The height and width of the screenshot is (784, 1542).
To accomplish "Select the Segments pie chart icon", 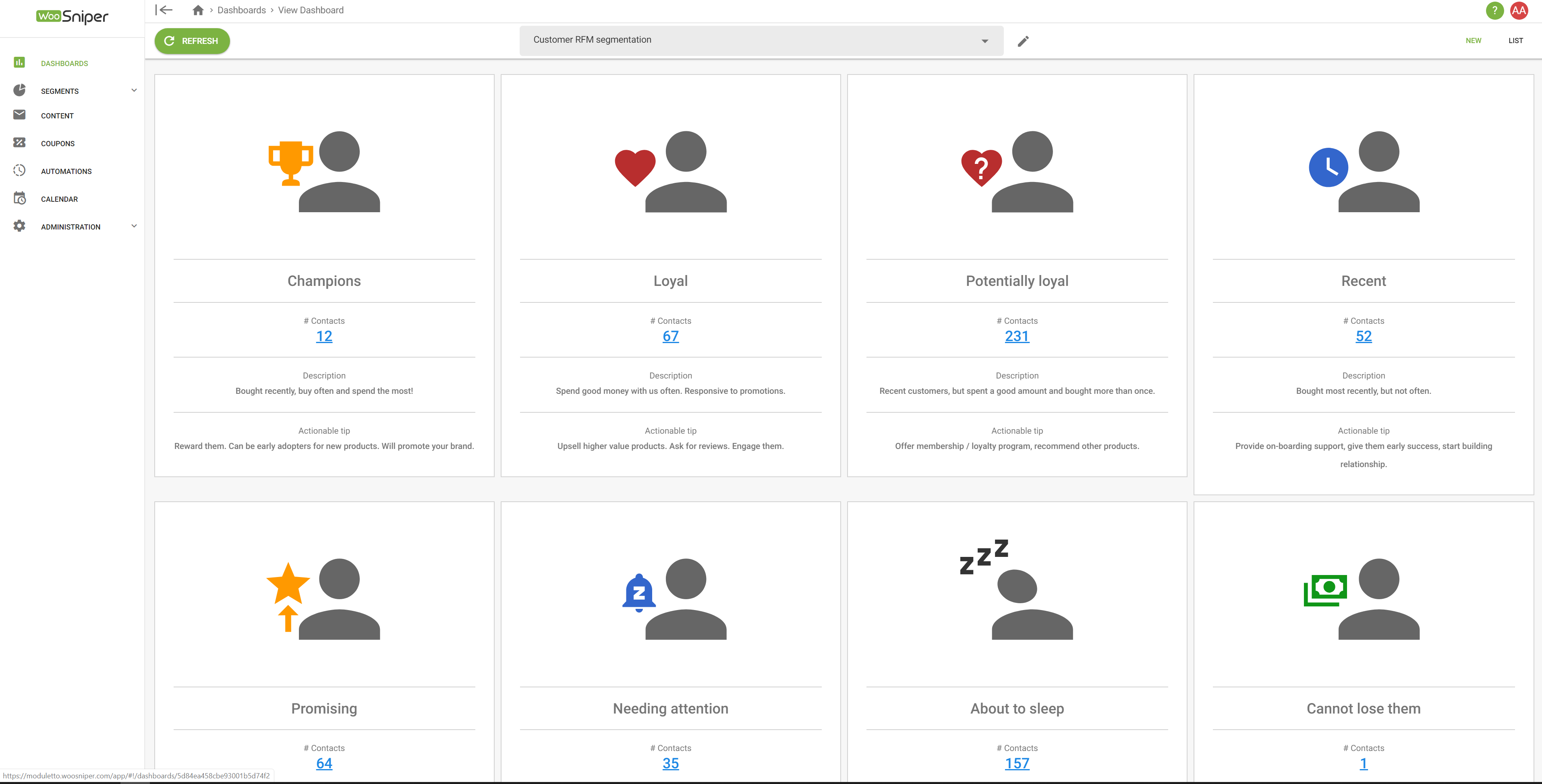I will pos(20,90).
